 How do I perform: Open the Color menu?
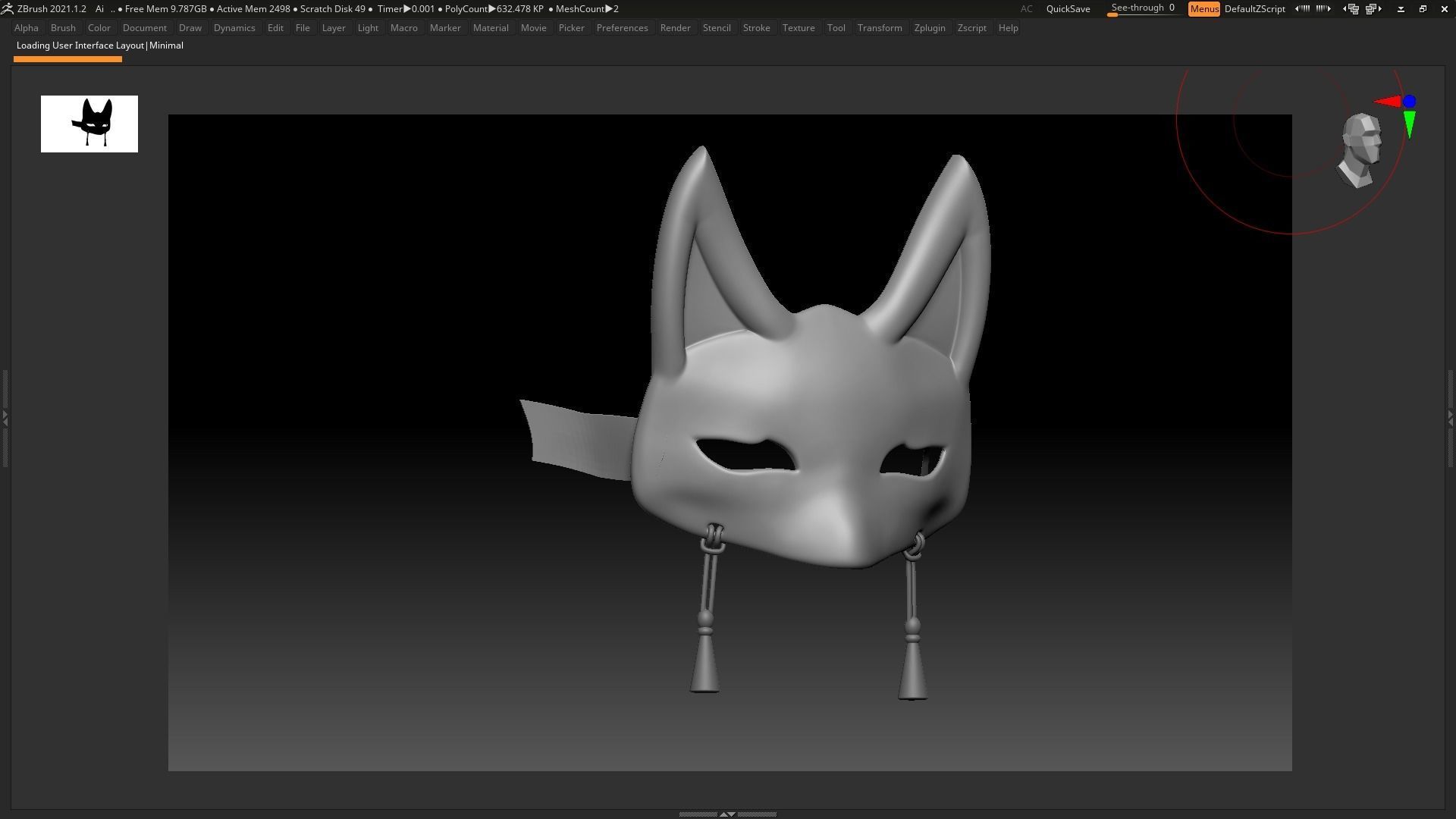[99, 28]
